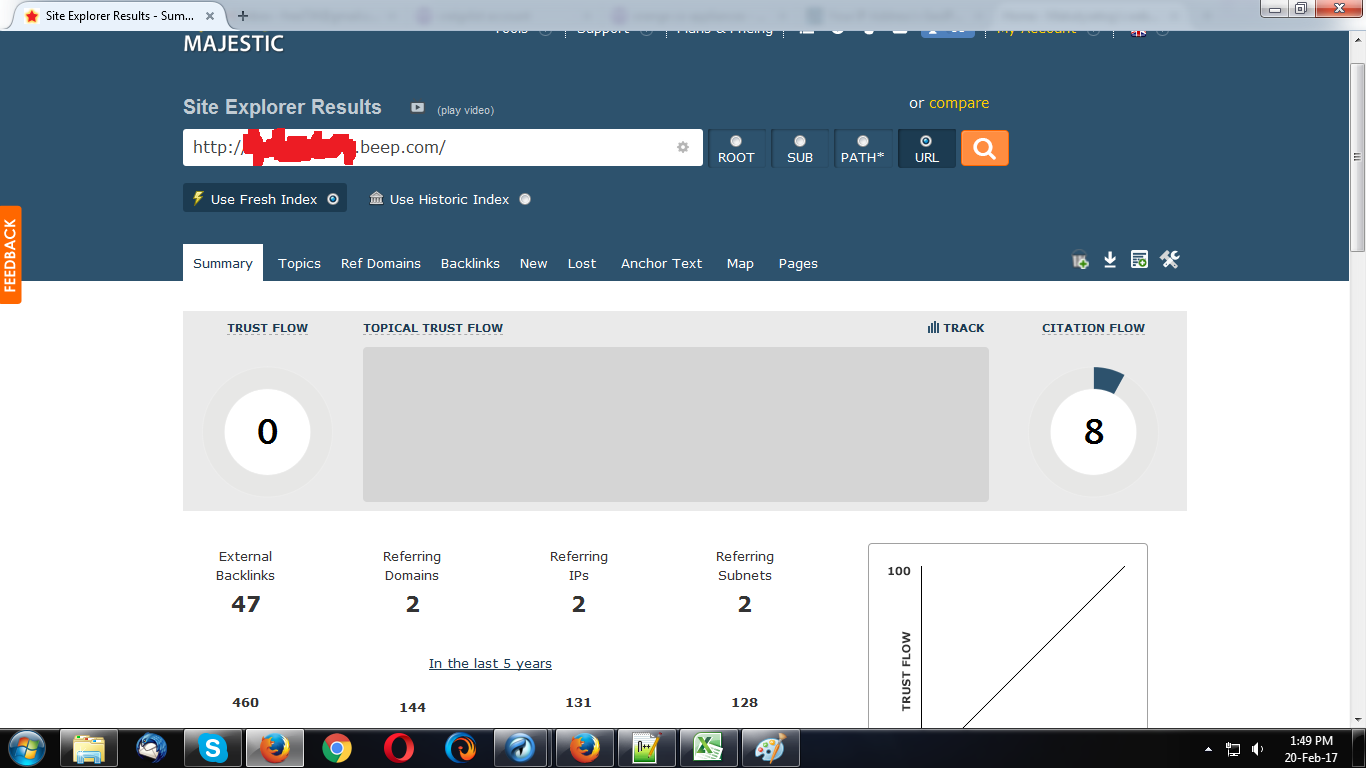Image resolution: width=1366 pixels, height=768 pixels.
Task: Click the five-year value 460
Action: (x=246, y=702)
